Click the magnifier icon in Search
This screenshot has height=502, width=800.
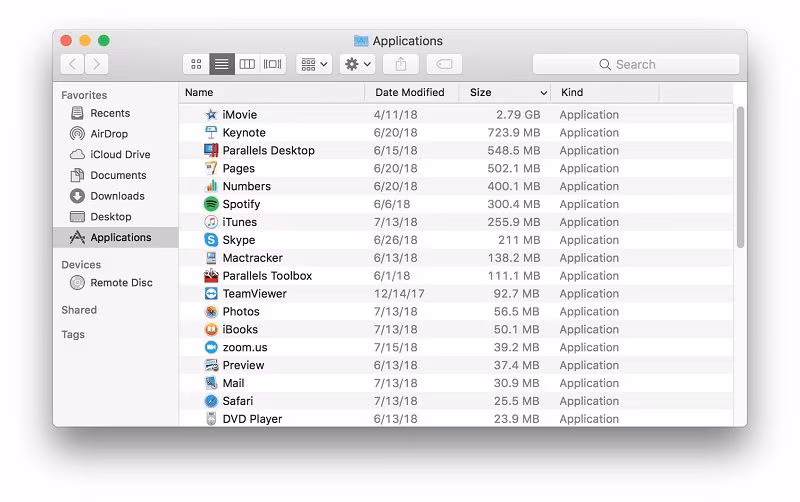click(x=605, y=64)
